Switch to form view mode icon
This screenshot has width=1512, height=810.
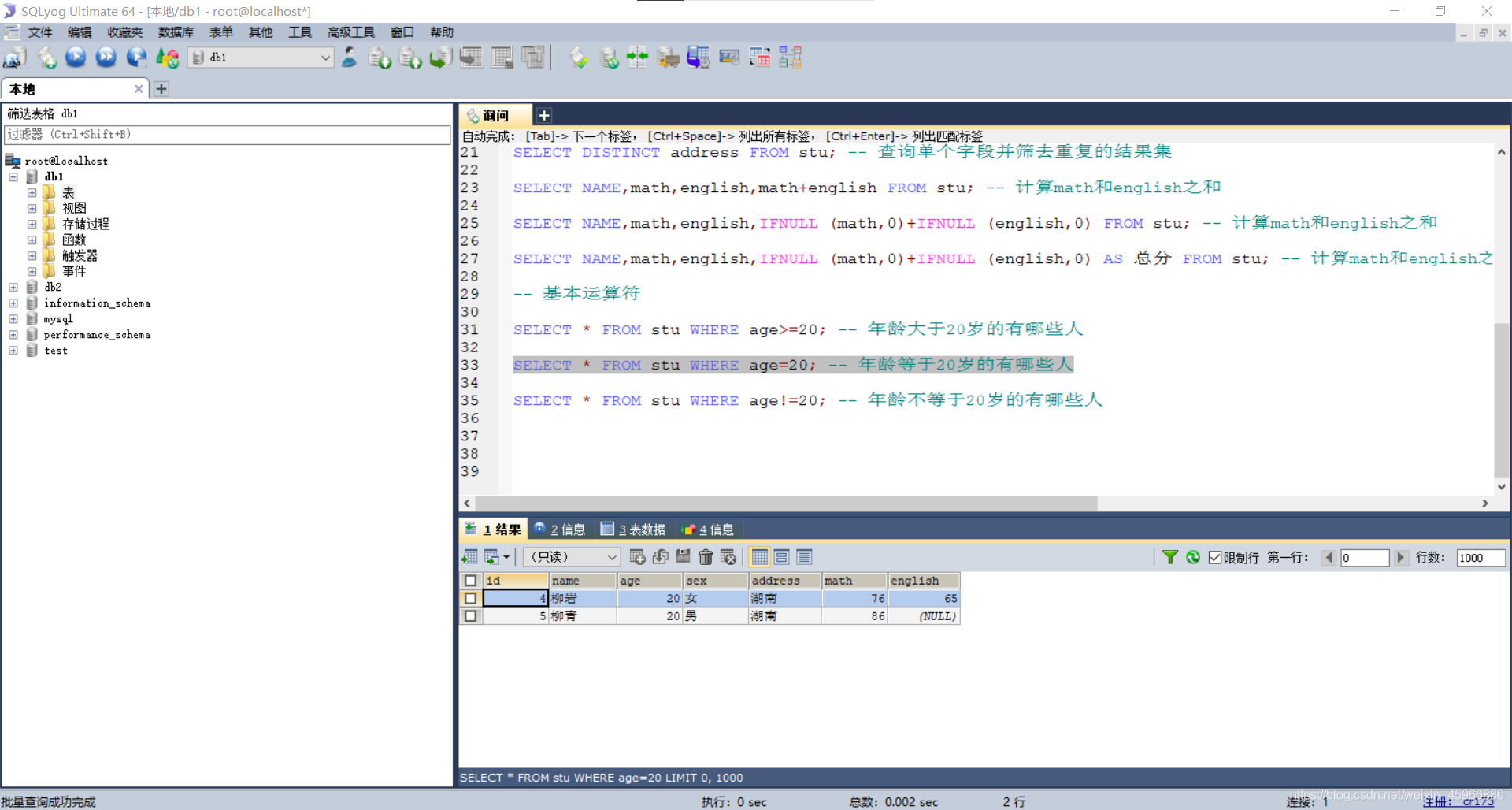782,557
